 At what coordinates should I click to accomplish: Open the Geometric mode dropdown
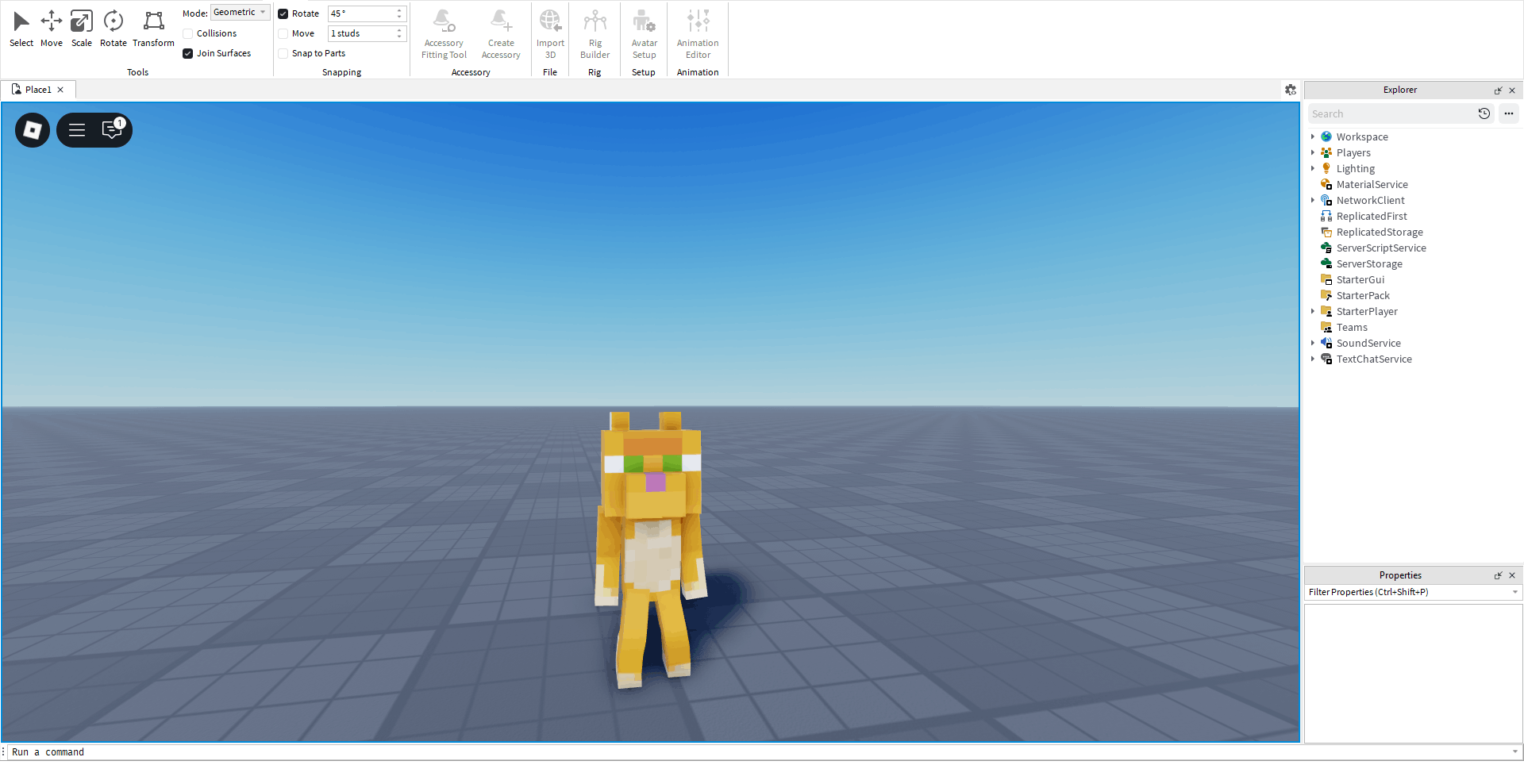point(240,13)
